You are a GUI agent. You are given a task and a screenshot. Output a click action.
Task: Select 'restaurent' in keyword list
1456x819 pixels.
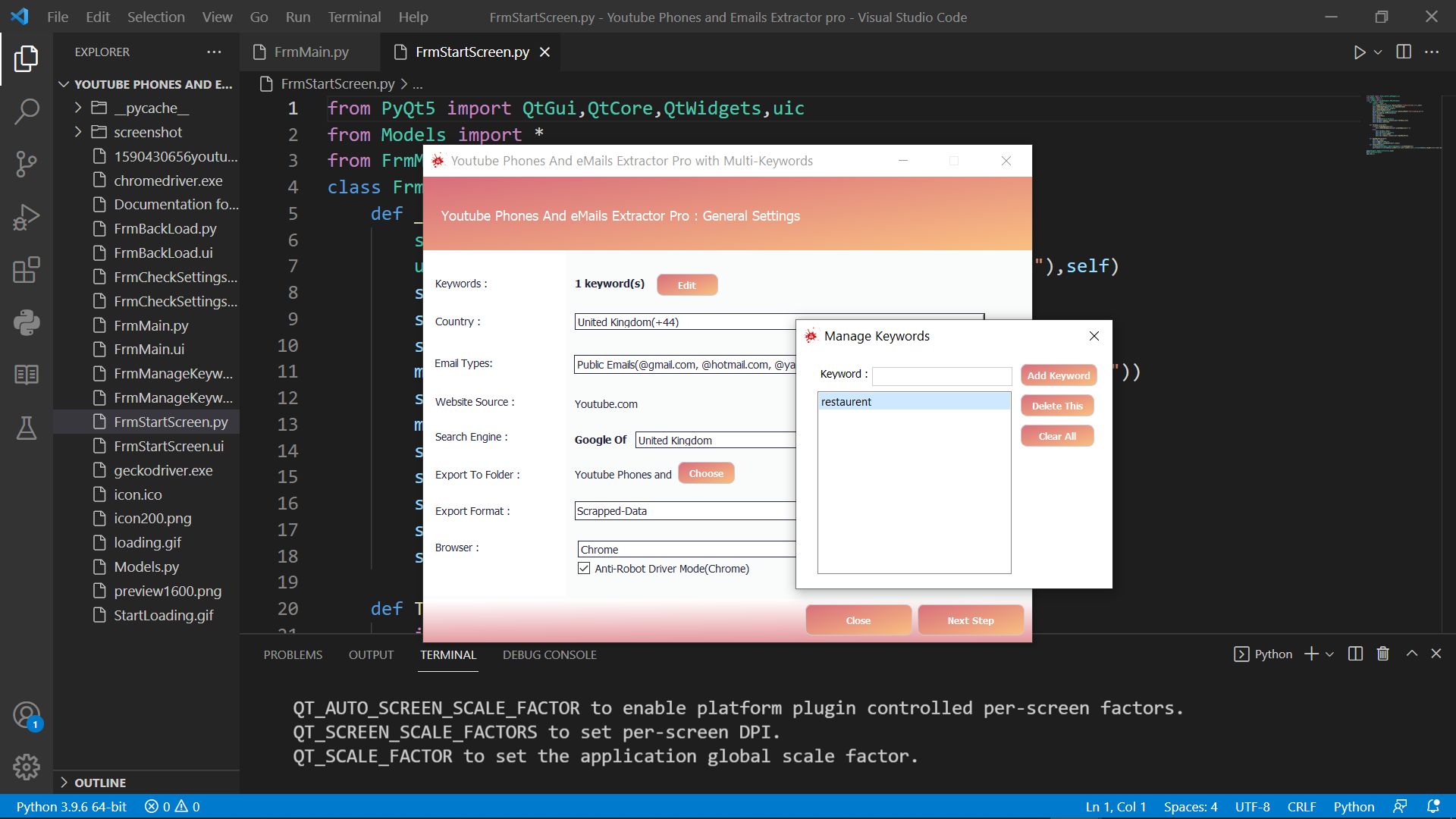click(x=914, y=402)
